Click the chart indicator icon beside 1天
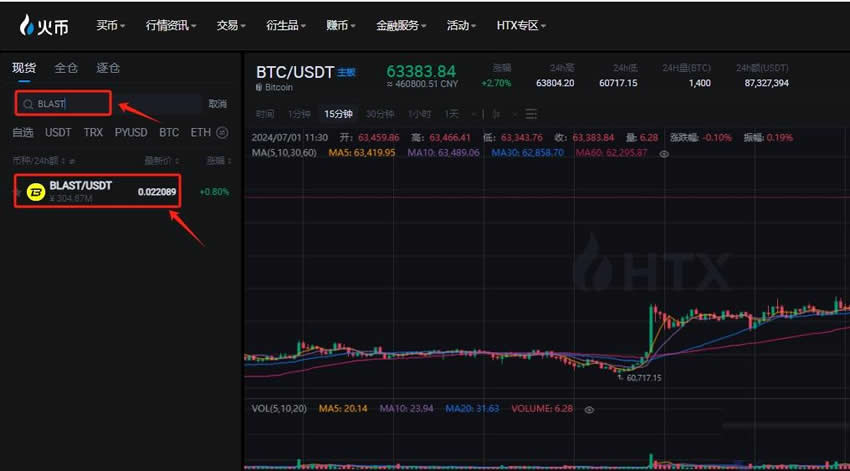Image resolution: width=850 pixels, height=471 pixels. coord(497,114)
